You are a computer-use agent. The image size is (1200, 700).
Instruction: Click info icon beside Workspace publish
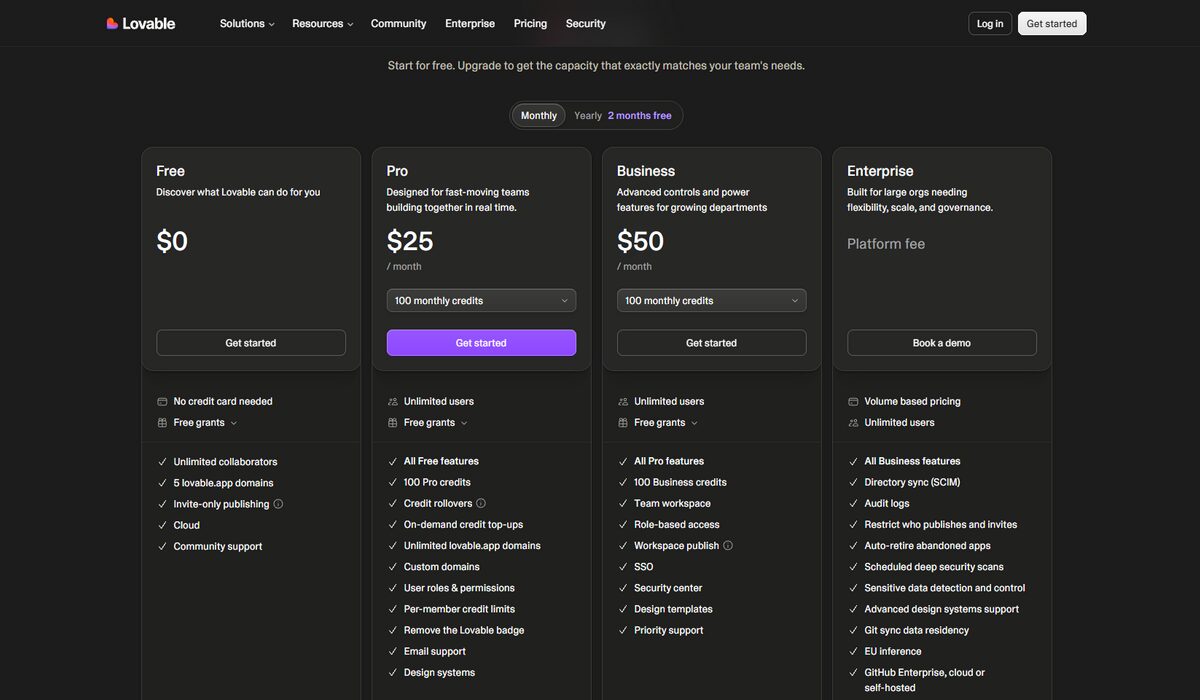coord(728,545)
